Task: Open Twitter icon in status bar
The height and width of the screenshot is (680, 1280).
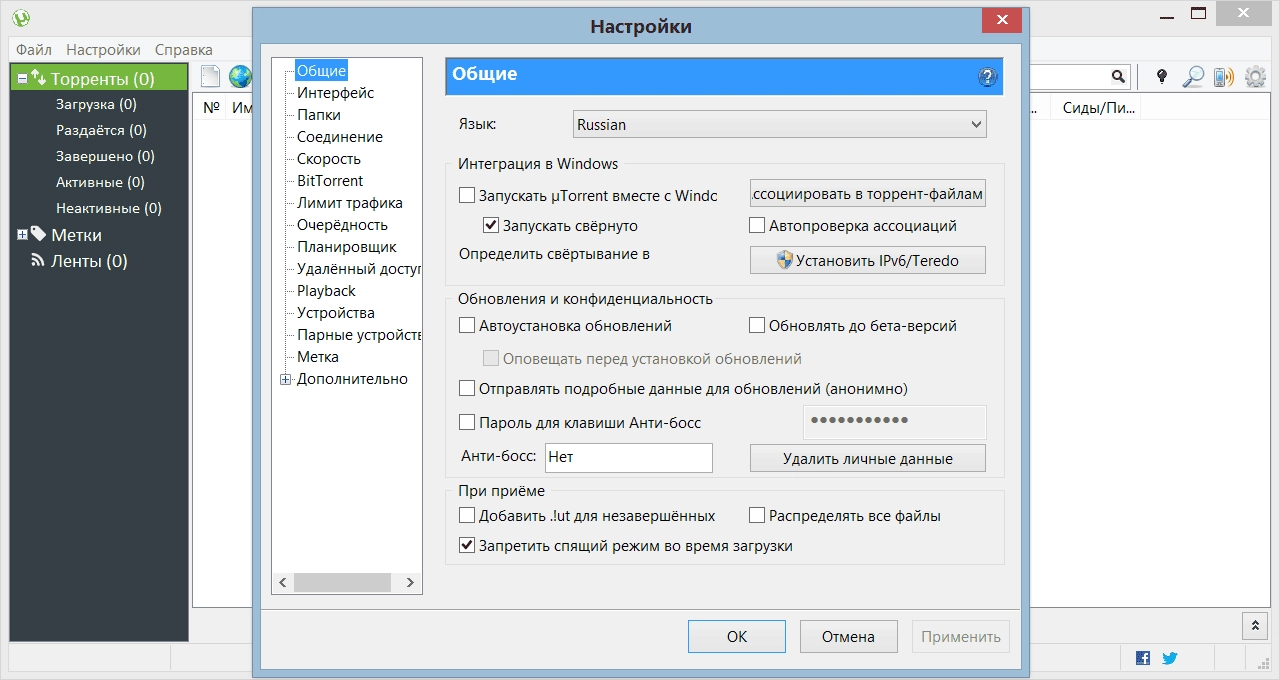Action: [1169, 658]
